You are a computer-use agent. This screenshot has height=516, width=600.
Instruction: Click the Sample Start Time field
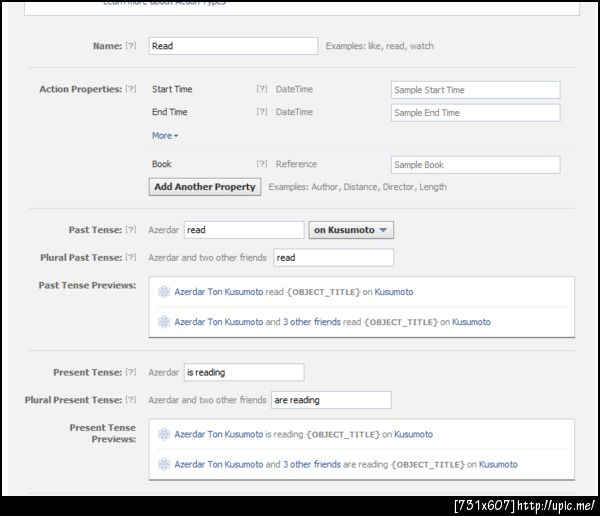click(476, 90)
